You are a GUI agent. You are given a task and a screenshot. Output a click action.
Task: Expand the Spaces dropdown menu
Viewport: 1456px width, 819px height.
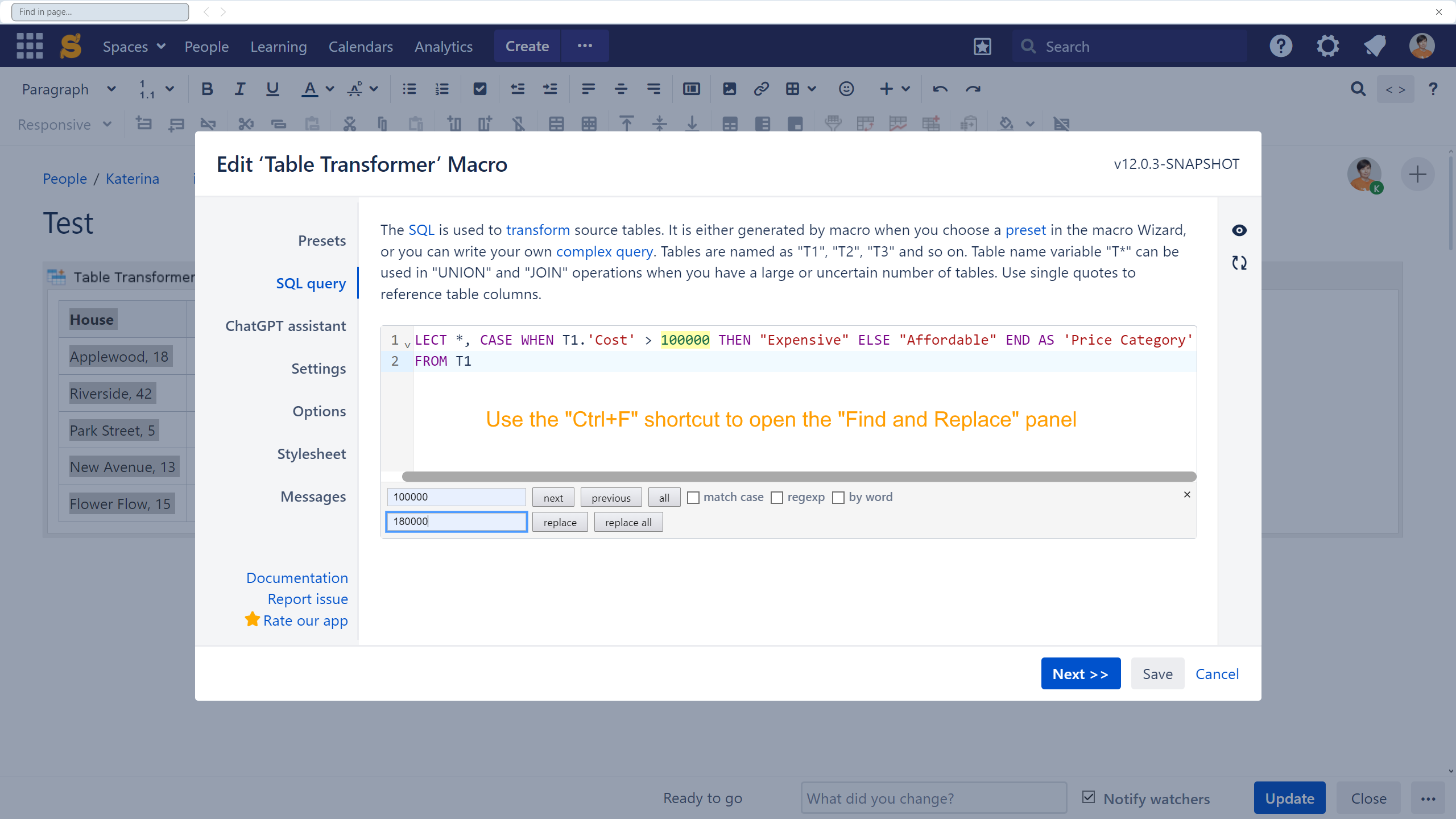click(134, 47)
